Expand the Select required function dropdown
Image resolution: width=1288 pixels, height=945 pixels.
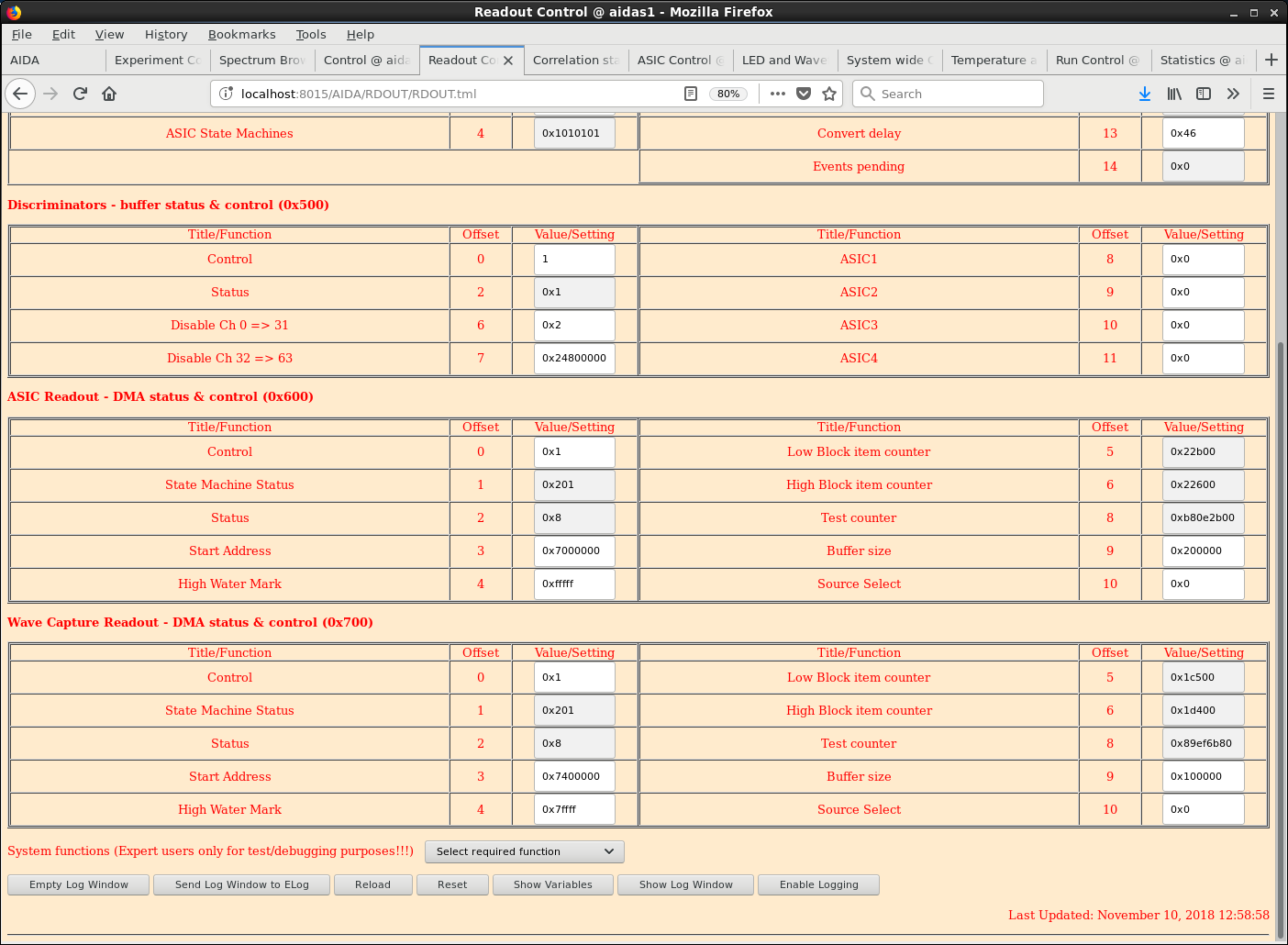[x=524, y=851]
